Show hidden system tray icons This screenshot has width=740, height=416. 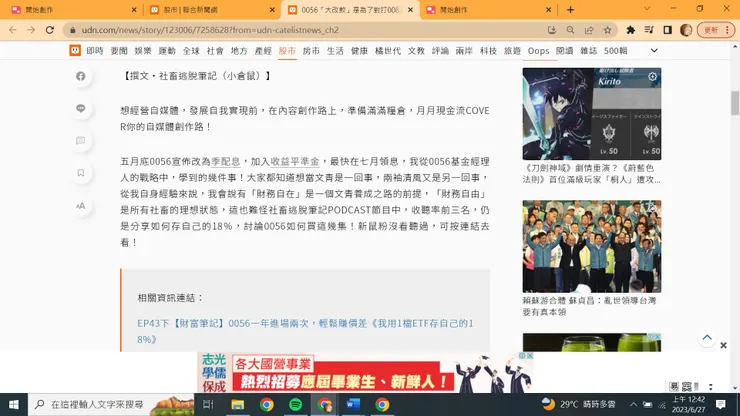pyautogui.click(x=633, y=405)
